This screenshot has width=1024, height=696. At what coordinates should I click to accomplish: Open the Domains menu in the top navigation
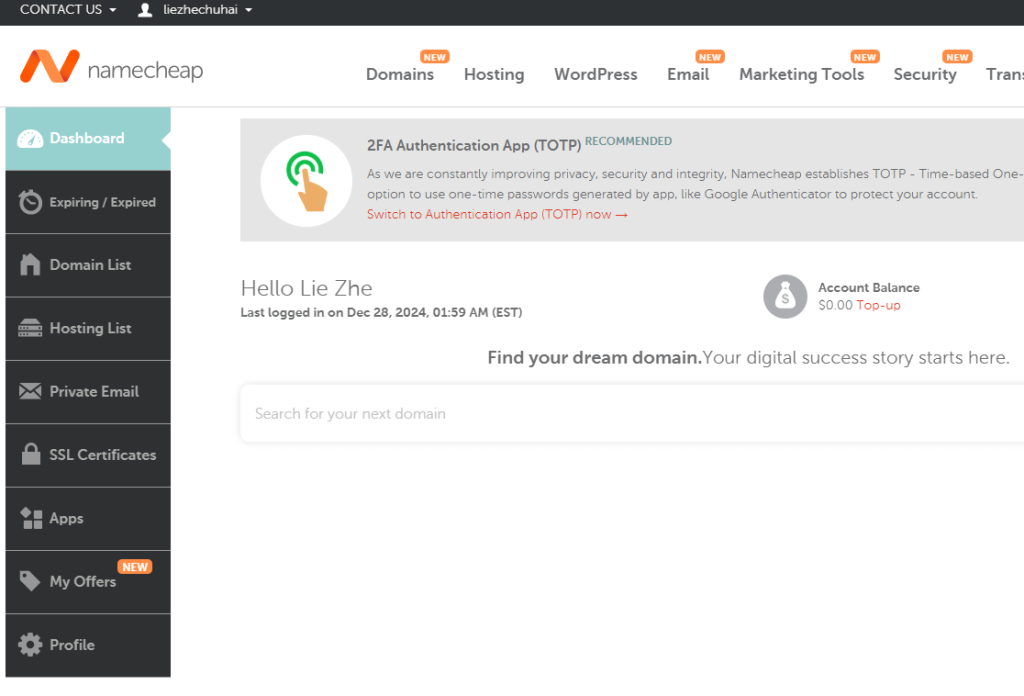coord(400,74)
